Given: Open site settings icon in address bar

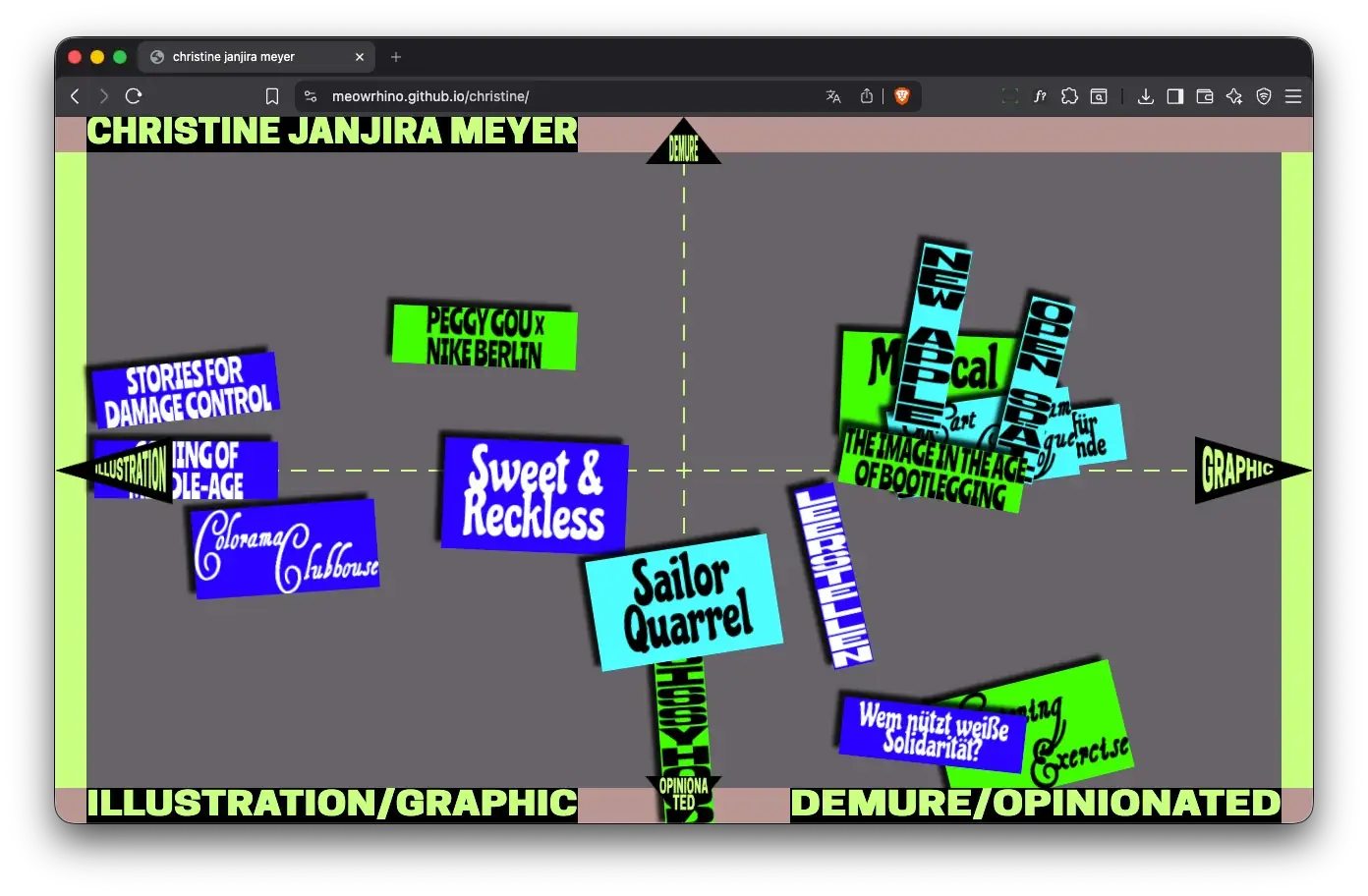Looking at the screenshot, I should click(311, 96).
